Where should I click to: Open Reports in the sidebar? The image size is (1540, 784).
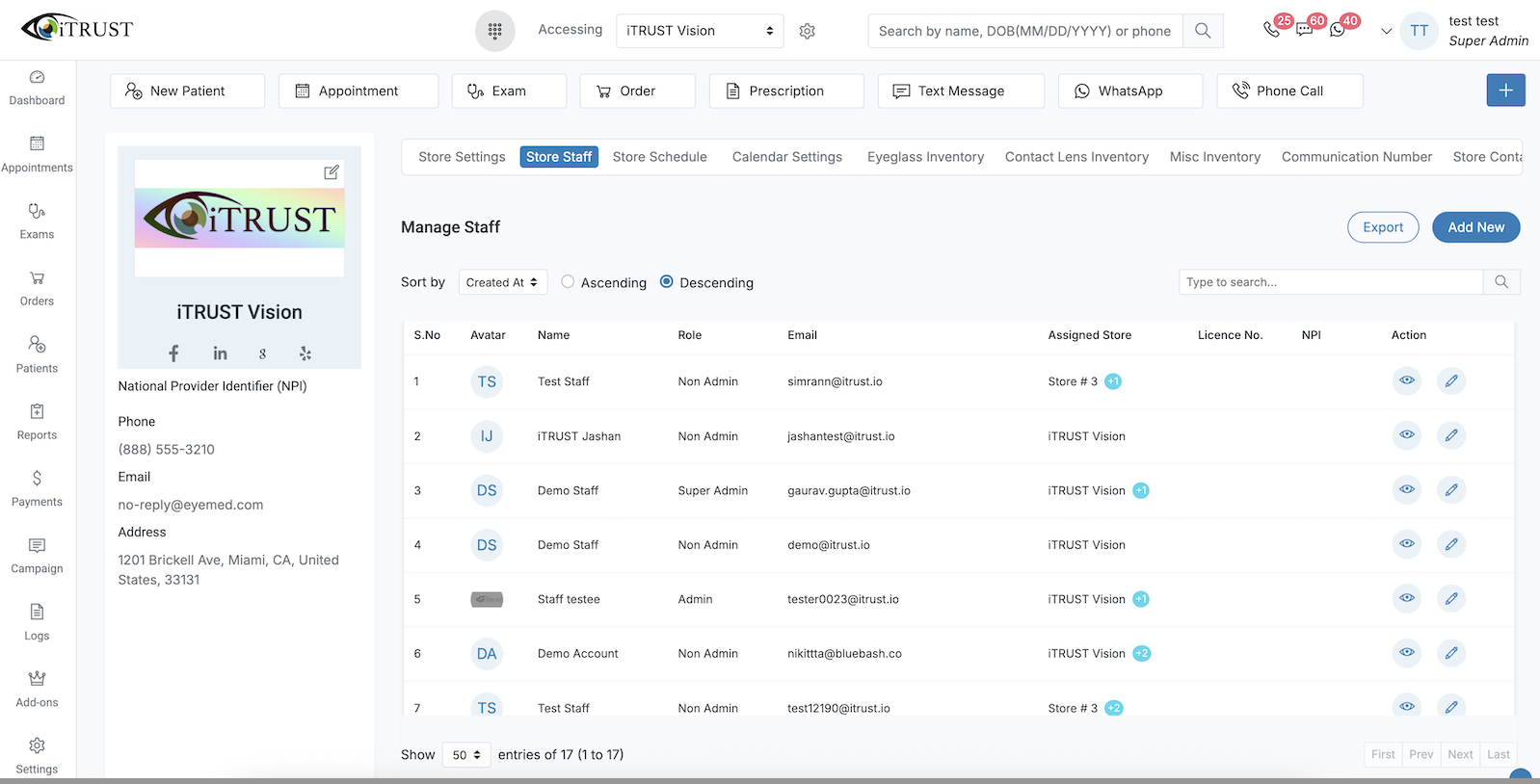pos(37,422)
